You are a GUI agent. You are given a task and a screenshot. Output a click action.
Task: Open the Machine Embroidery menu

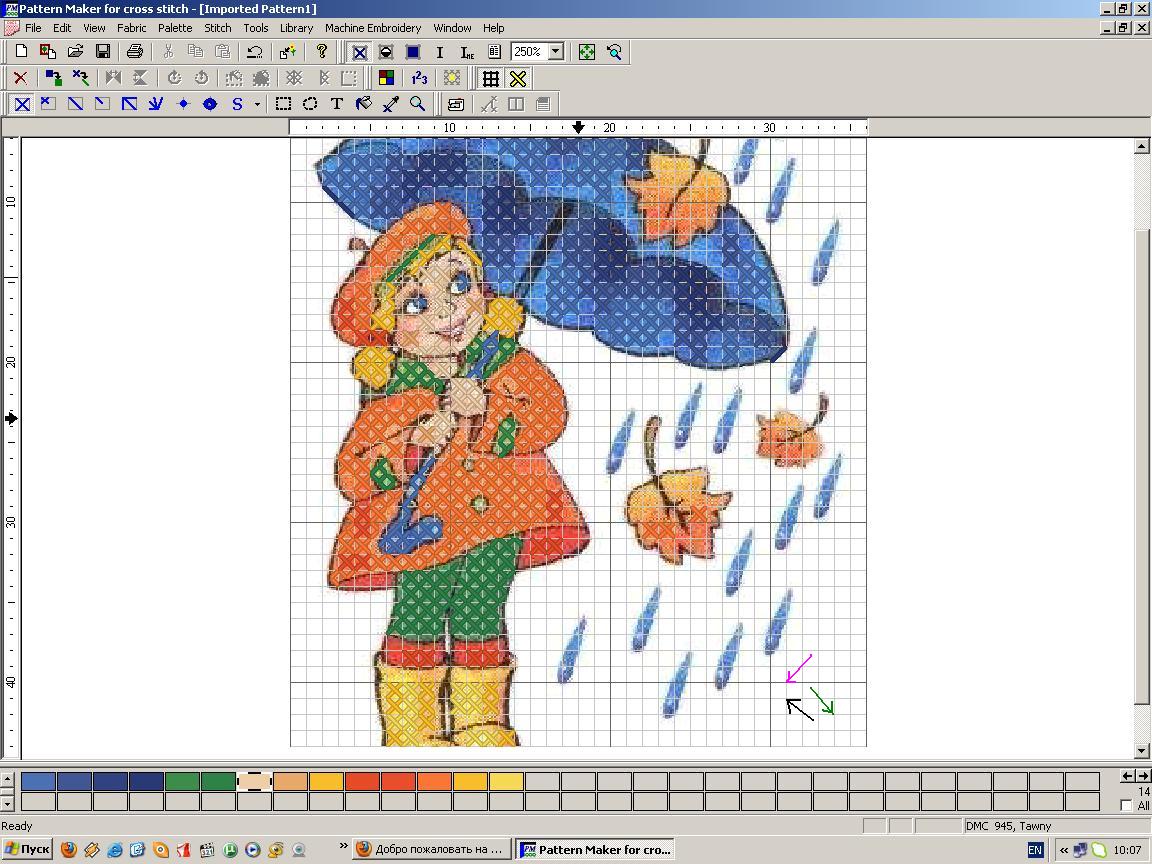click(373, 28)
